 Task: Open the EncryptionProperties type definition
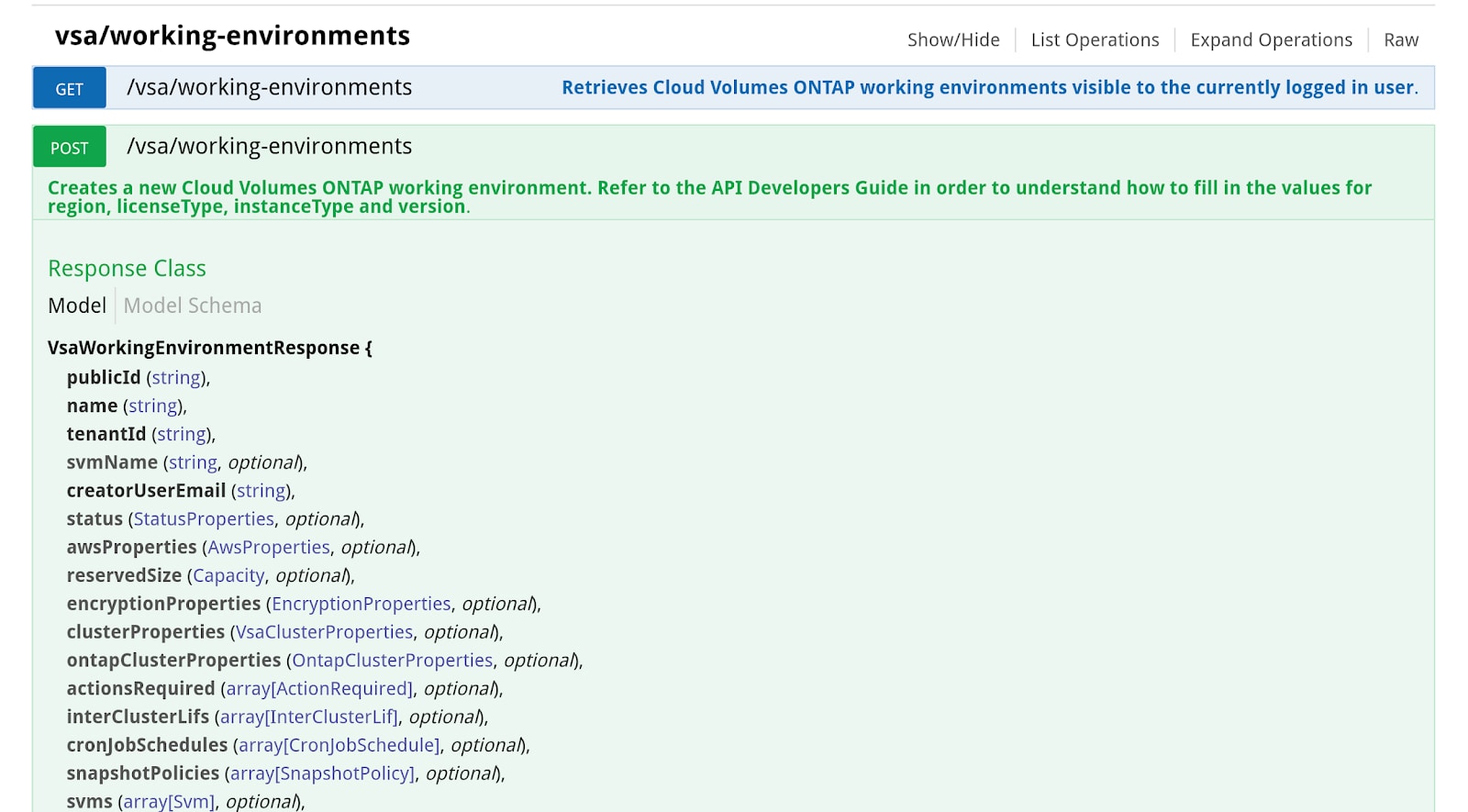tap(360, 604)
